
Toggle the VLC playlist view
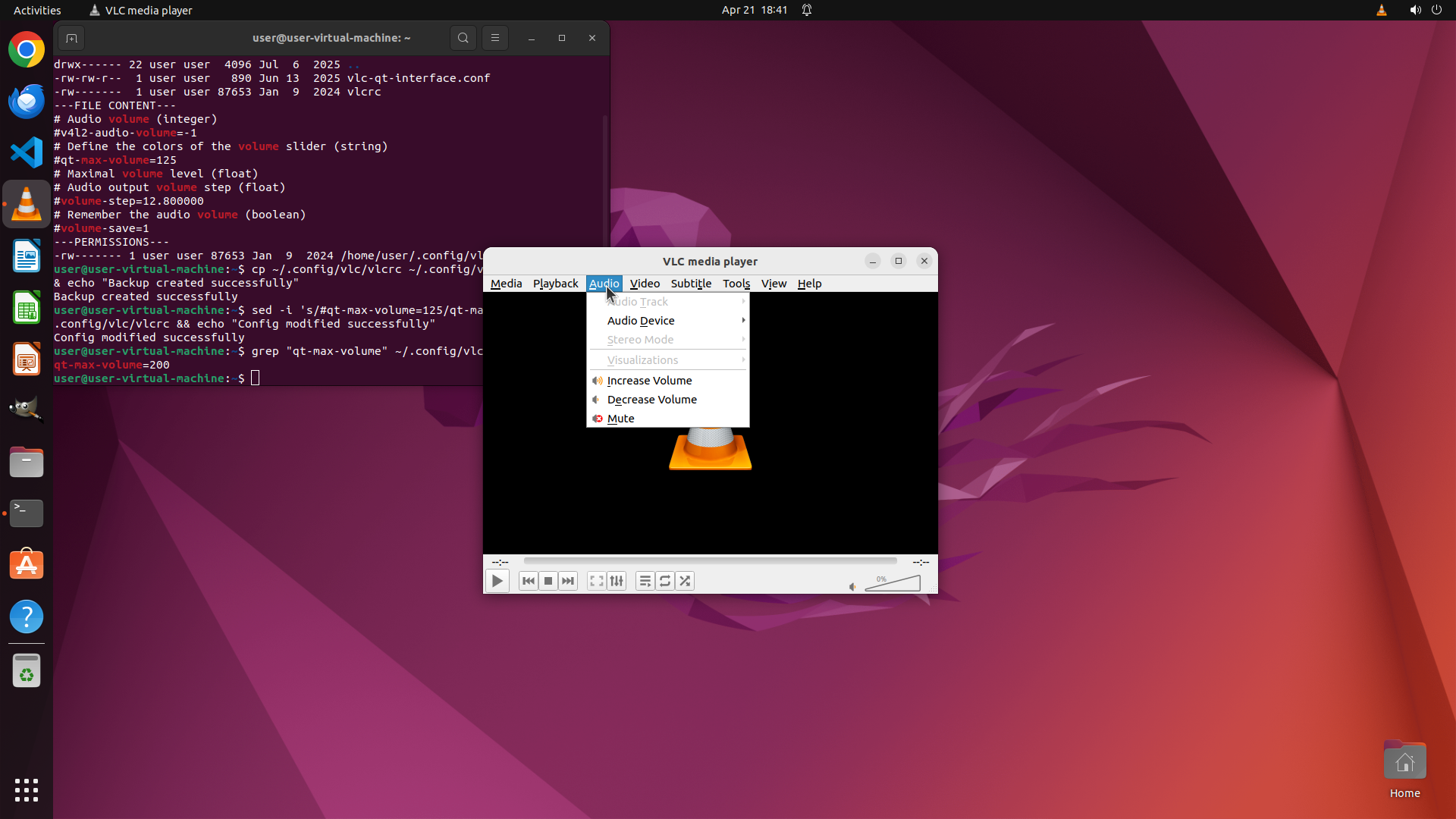645,581
